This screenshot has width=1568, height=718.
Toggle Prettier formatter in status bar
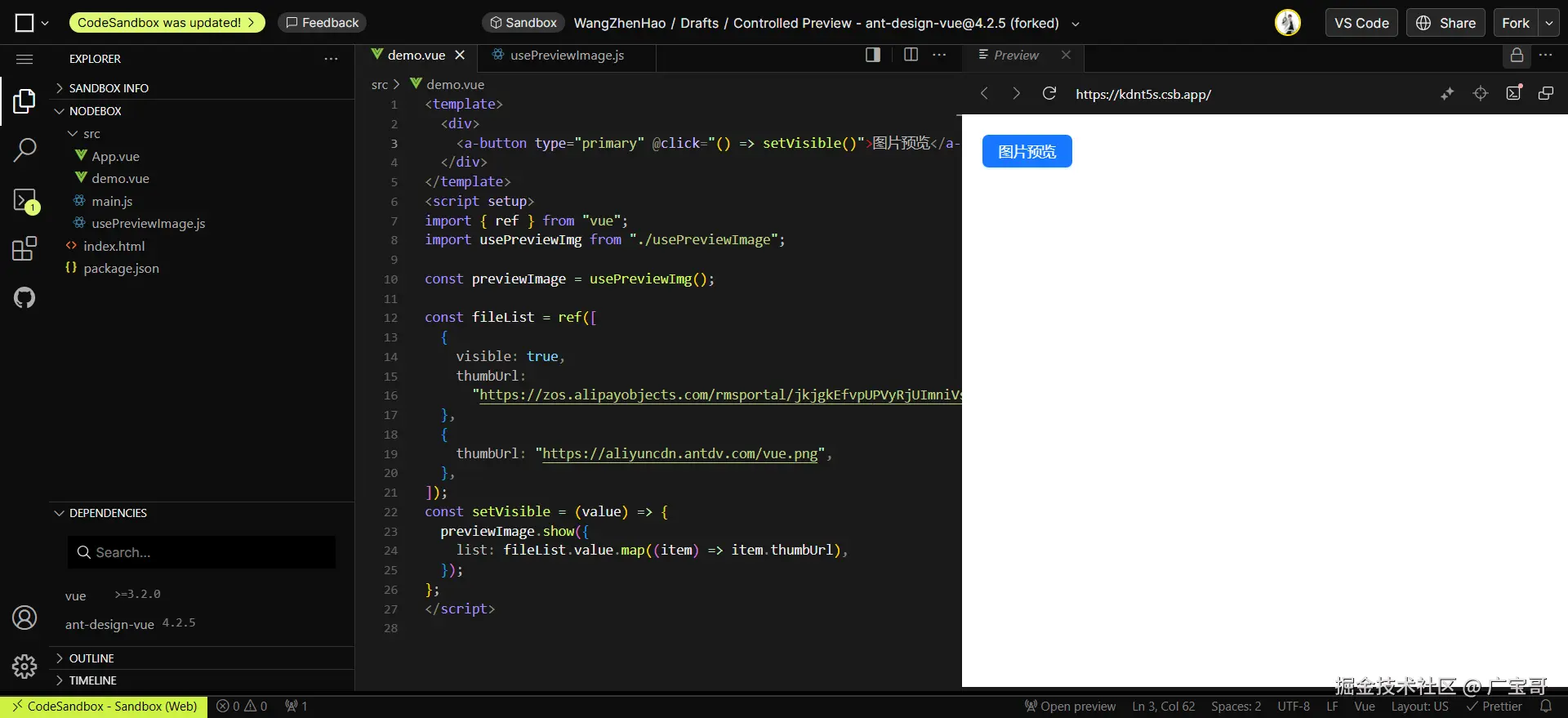pyautogui.click(x=1494, y=707)
